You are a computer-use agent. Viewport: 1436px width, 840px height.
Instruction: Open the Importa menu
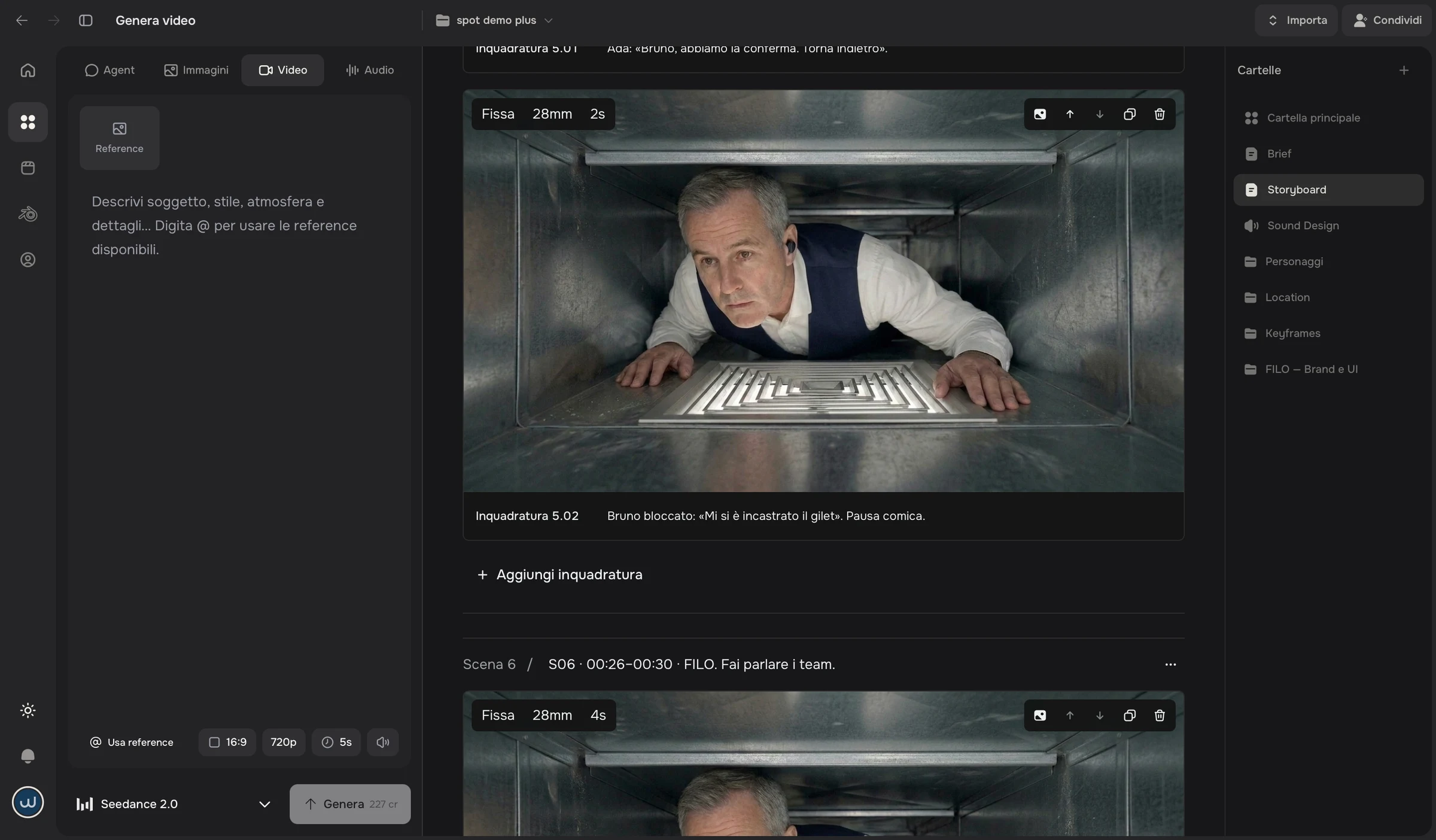(x=1296, y=20)
